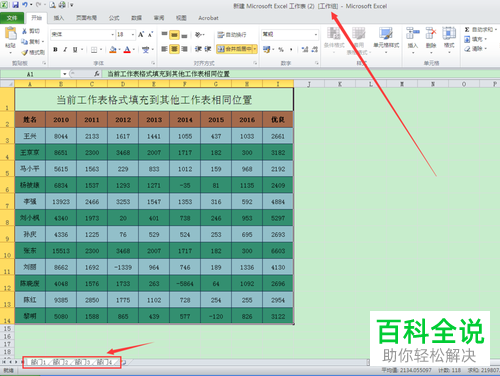Click column header J
The height and width of the screenshot is (376, 500).
pyautogui.click(x=309, y=84)
